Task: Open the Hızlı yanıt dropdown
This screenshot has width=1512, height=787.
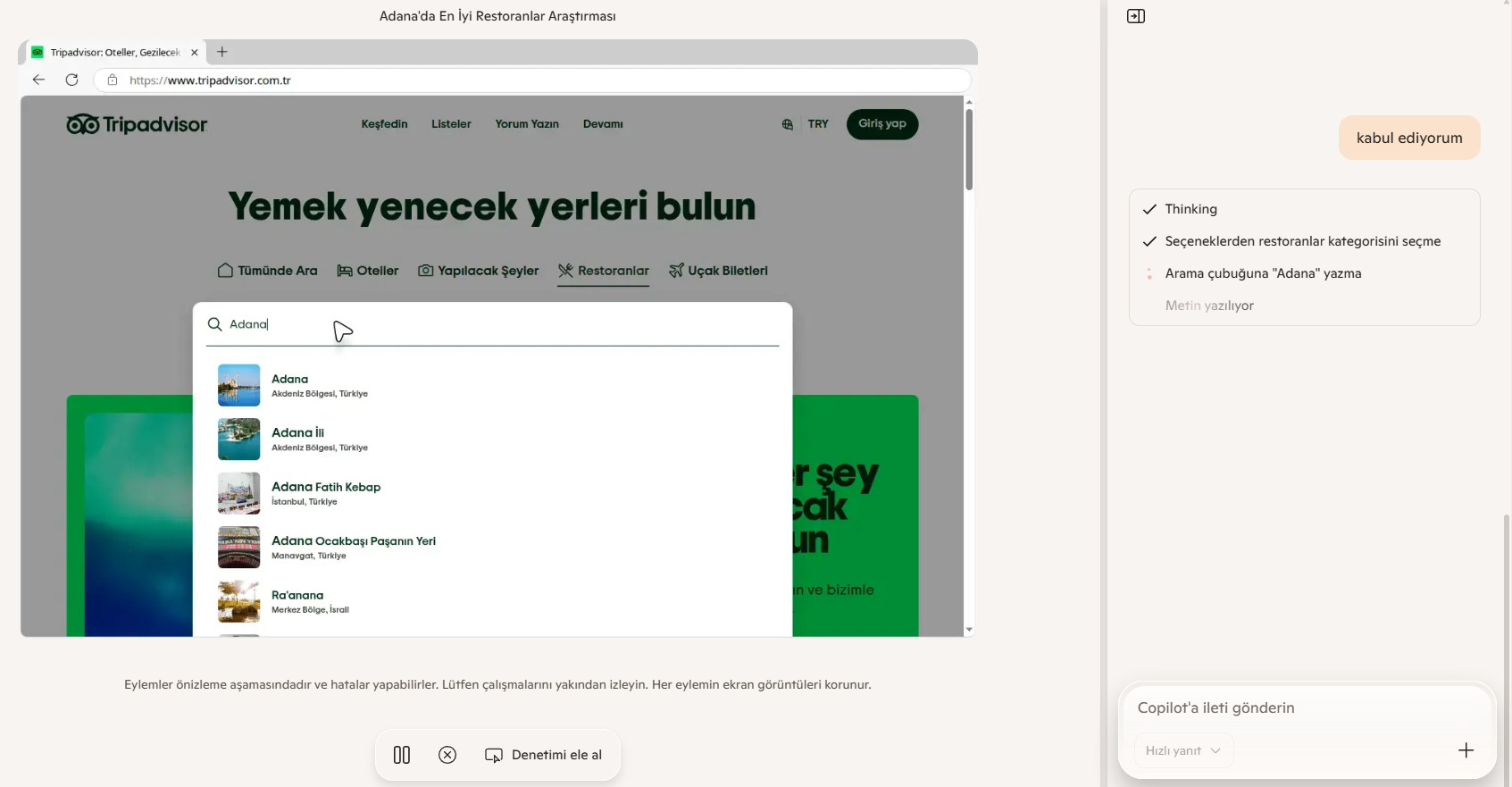Action: [1183, 750]
